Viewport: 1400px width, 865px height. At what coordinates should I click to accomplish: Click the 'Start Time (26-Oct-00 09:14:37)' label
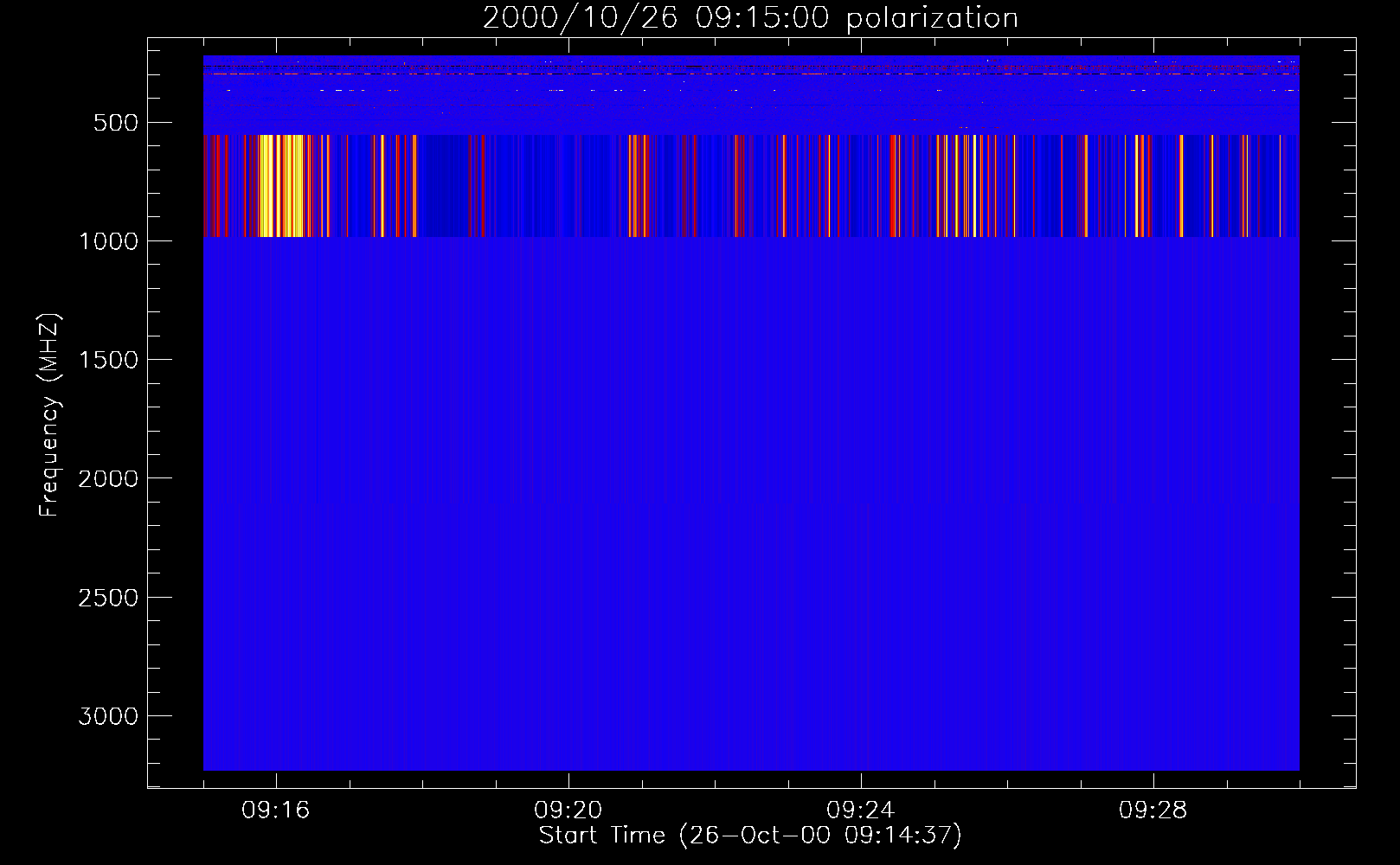pyautogui.click(x=750, y=836)
